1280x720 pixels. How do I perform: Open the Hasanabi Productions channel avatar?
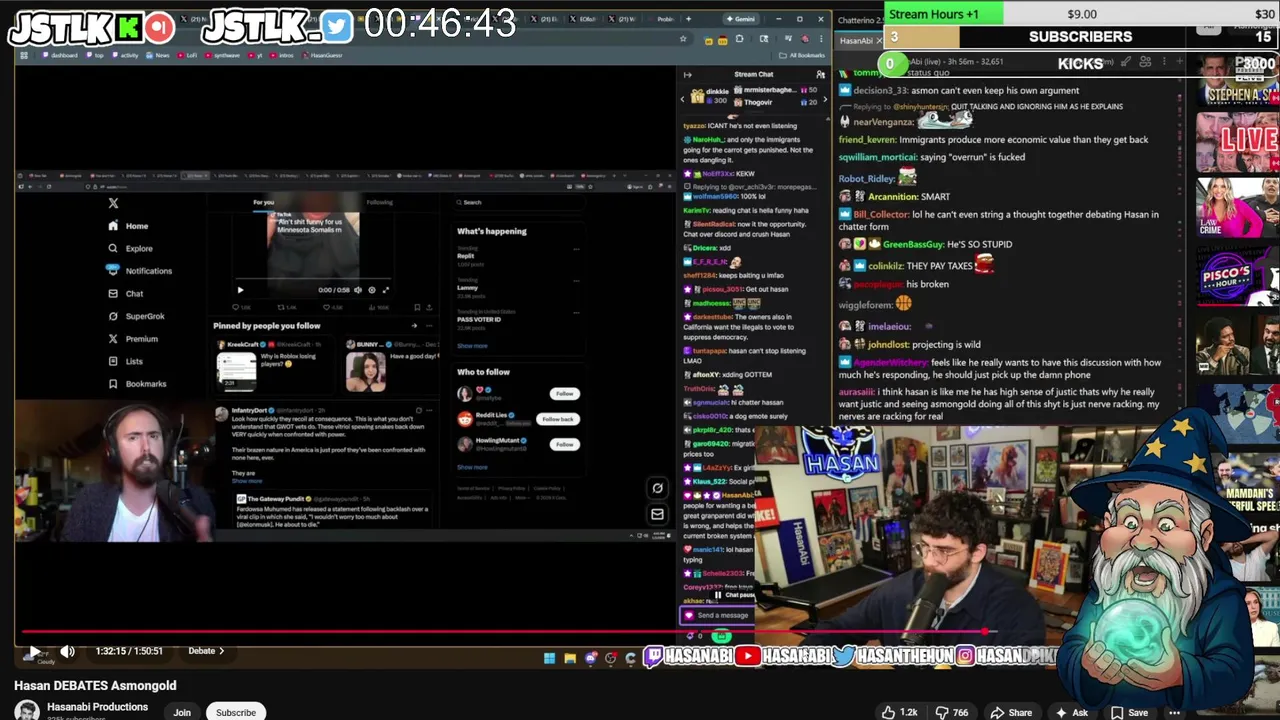[27, 710]
